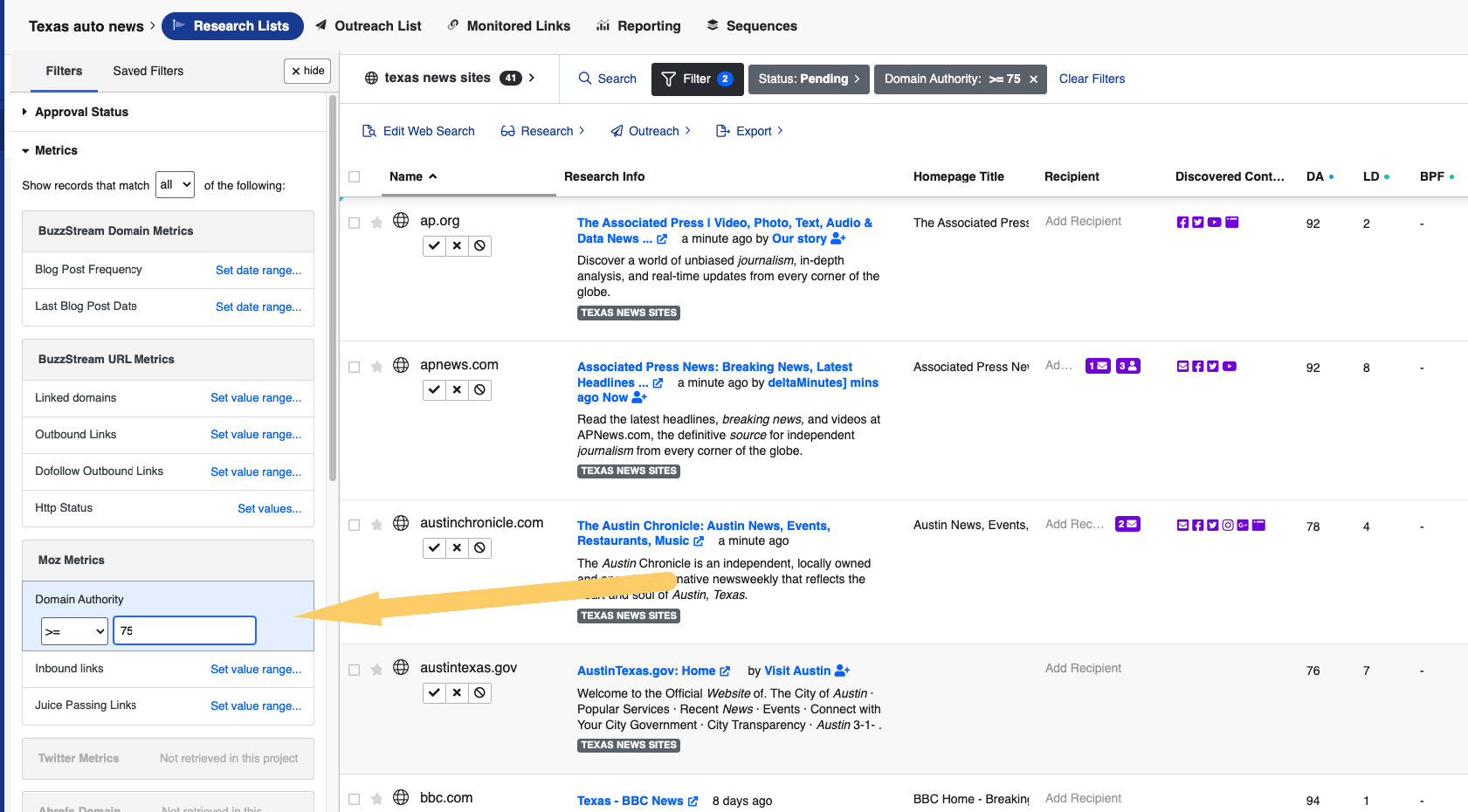The height and width of the screenshot is (812, 1468).
Task: Switch to the Saved Filters tab
Action: tap(148, 71)
